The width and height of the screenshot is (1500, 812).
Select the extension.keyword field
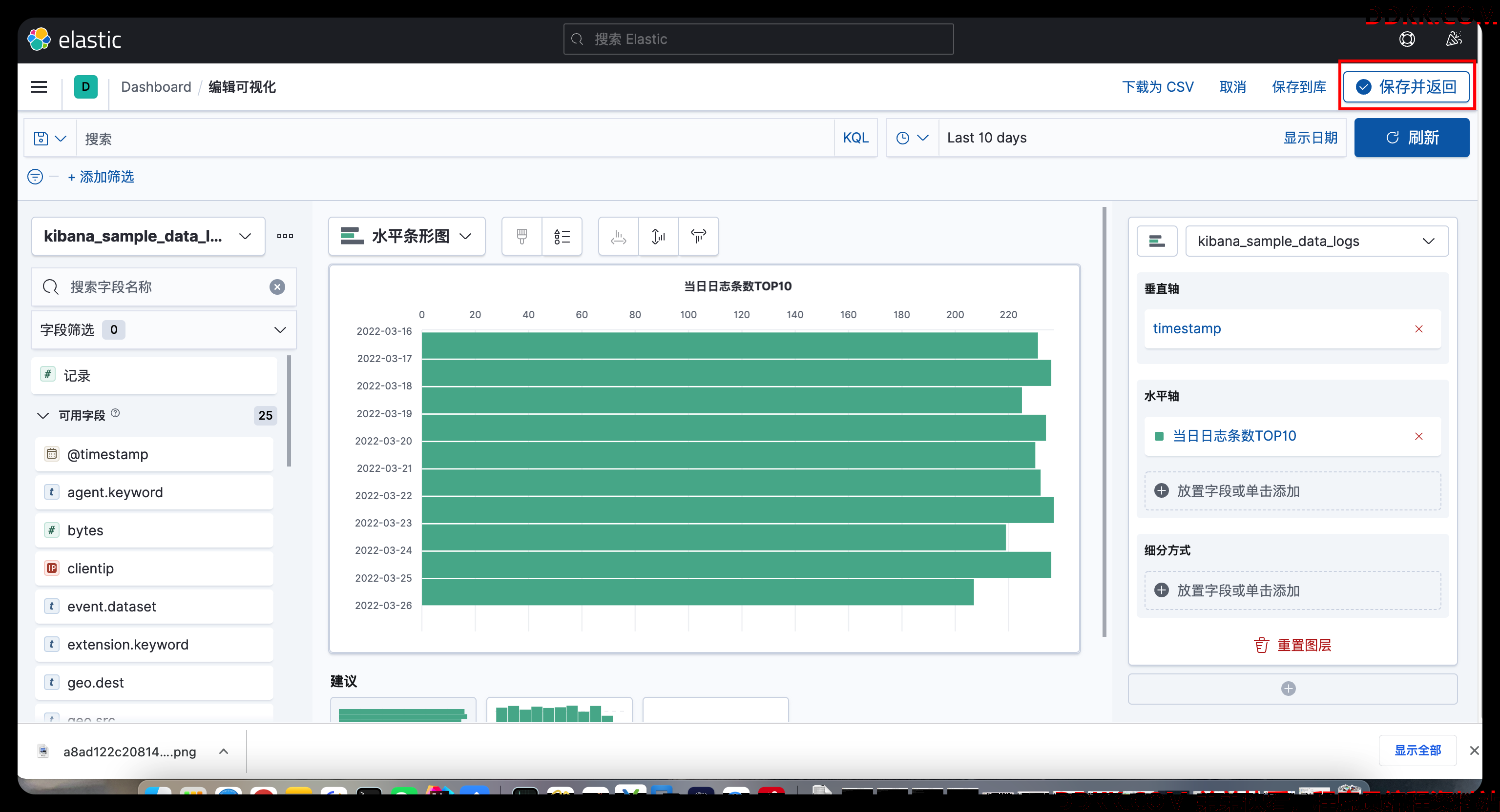154,644
